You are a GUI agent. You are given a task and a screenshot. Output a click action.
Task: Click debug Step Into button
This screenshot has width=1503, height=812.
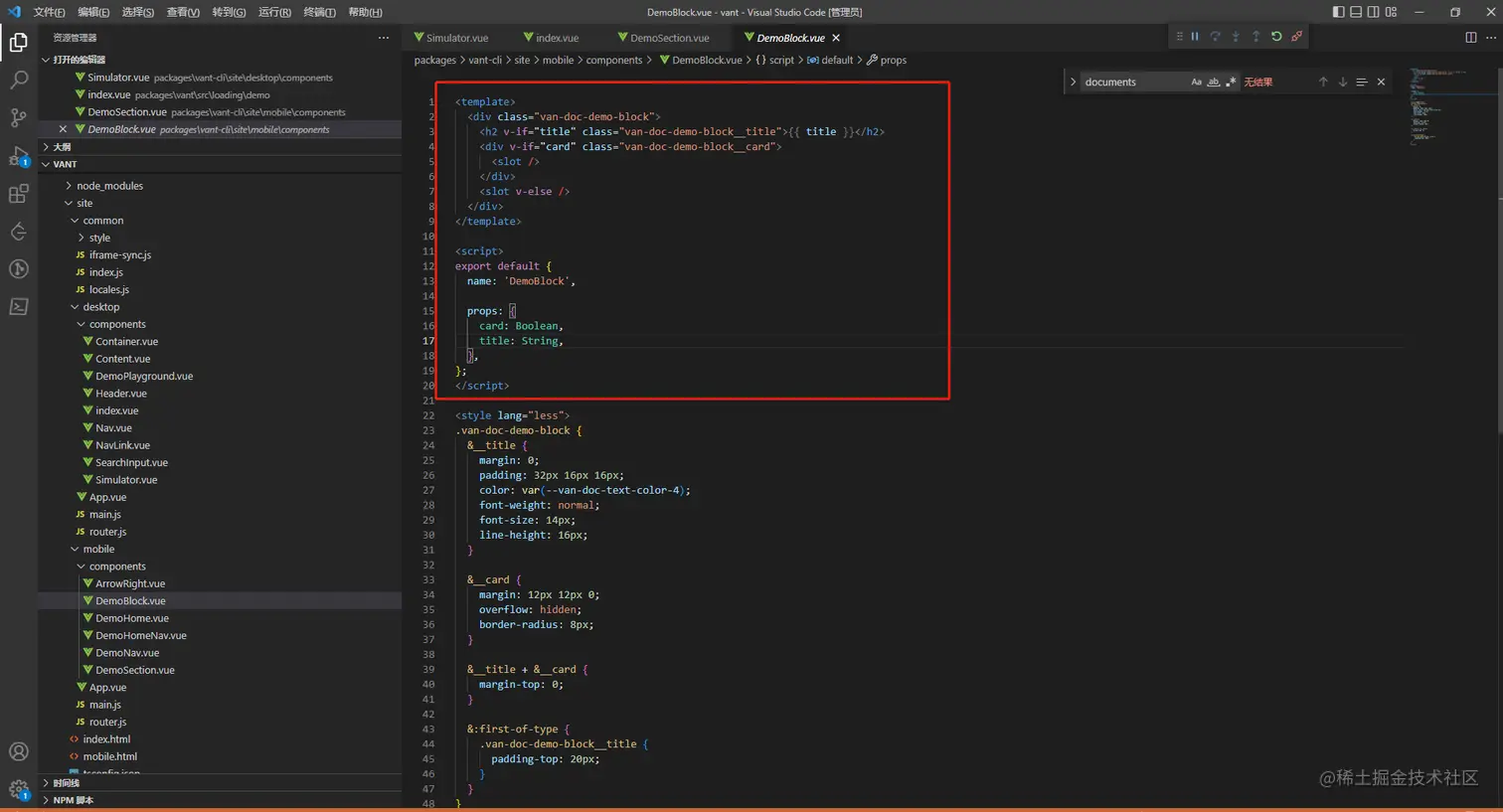pyautogui.click(x=1236, y=37)
